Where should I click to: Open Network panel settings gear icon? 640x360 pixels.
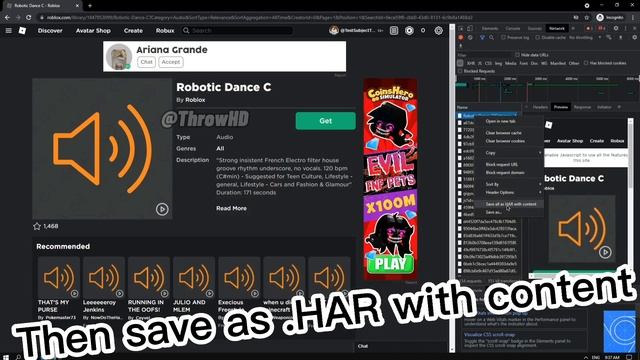coord(635,38)
